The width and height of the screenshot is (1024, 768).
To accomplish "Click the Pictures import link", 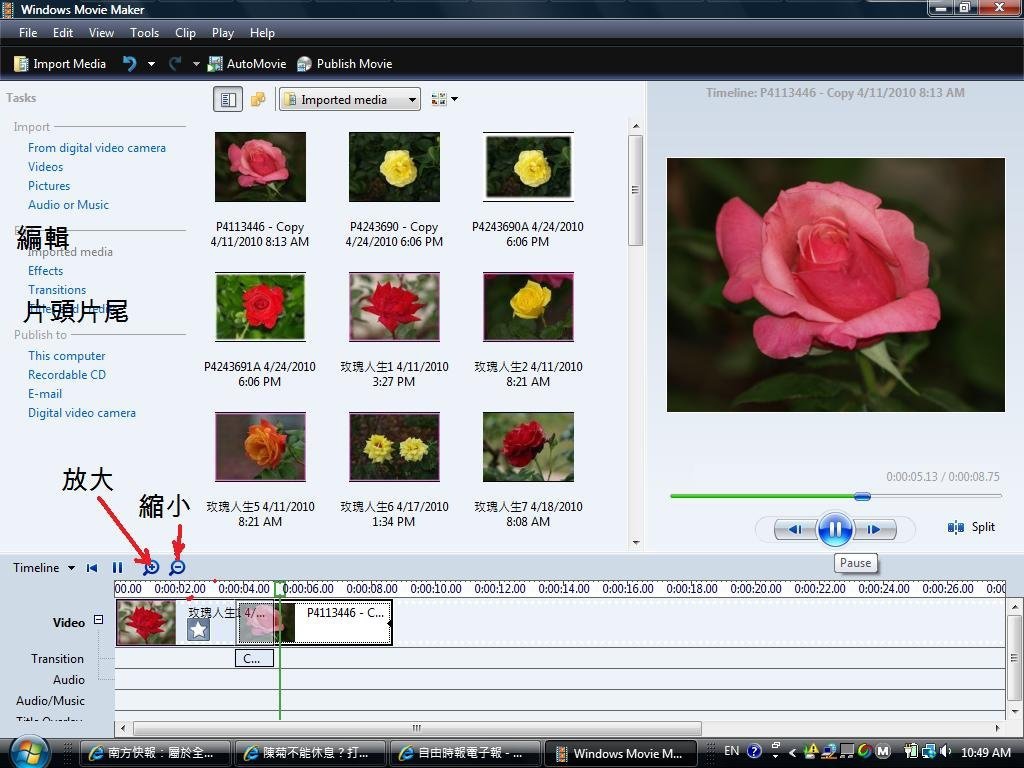I will 48,185.
